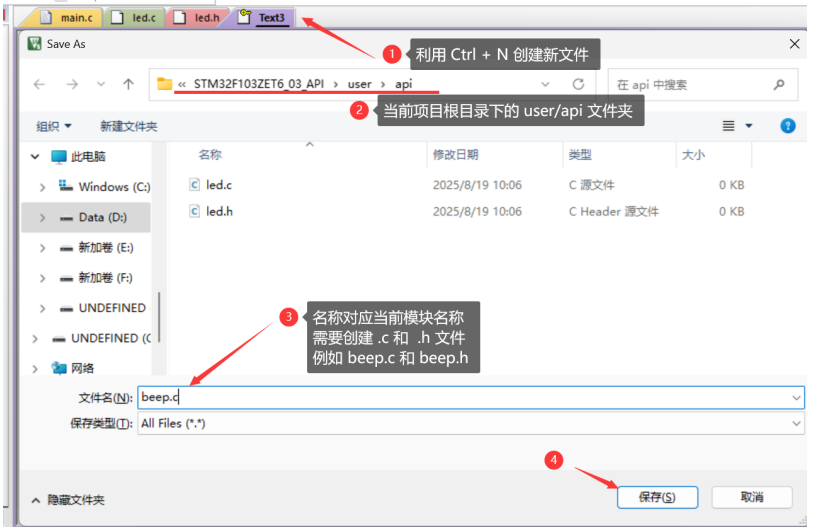Screen dimensions: 822x529
Task: Sort by 修改日期 column header
Action: point(455,155)
